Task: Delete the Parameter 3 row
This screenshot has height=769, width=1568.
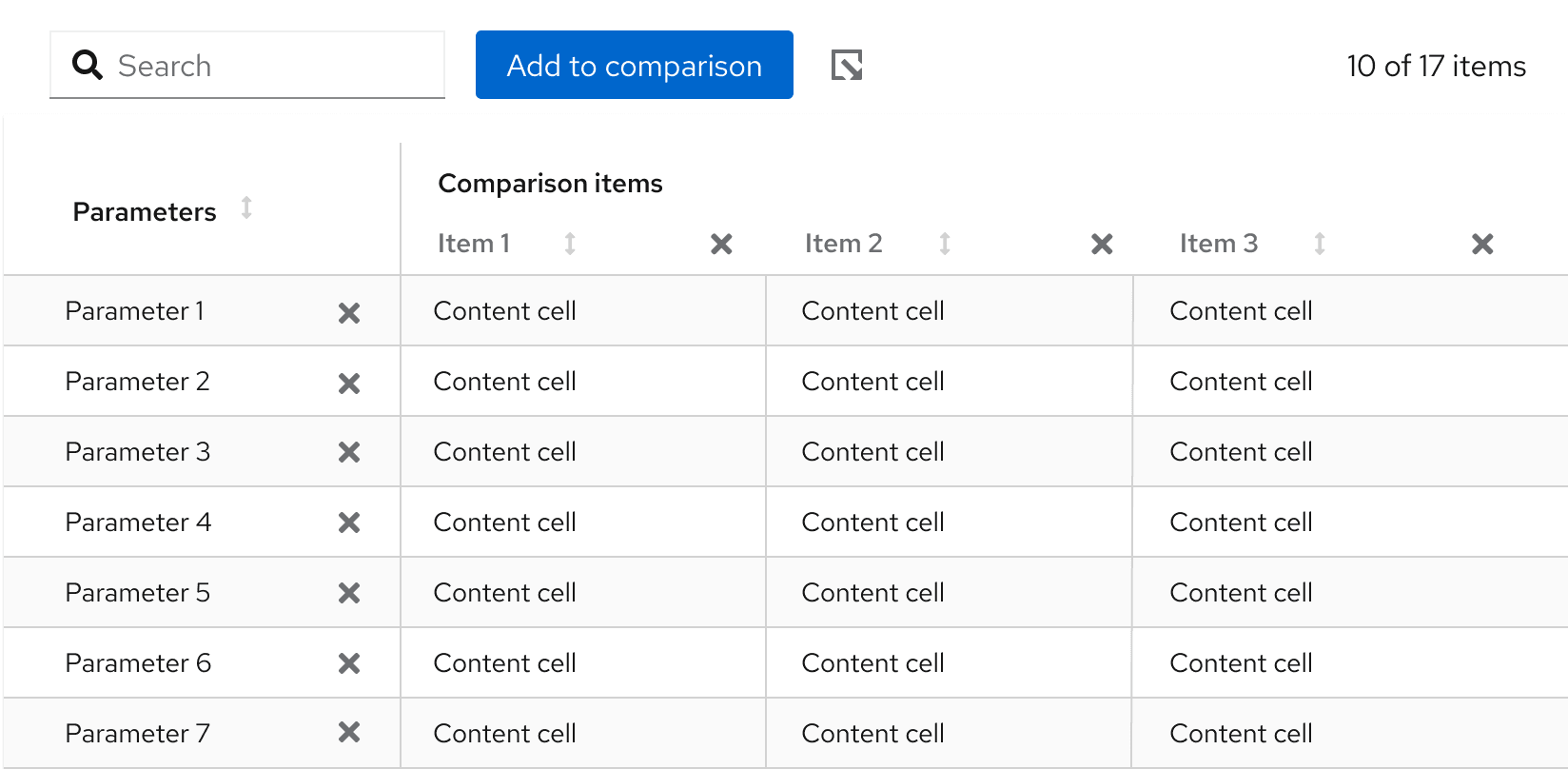Action: (349, 452)
